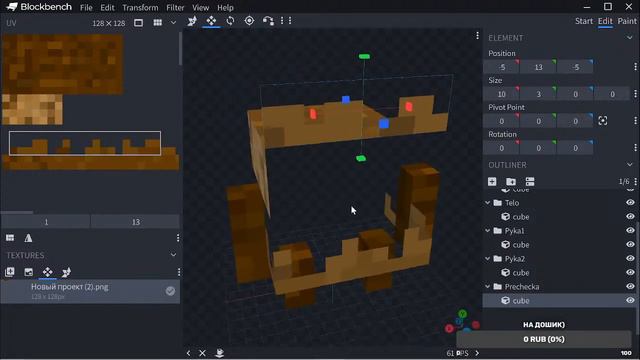640x360 pixels.
Task: Click the 0 RUB (0%) progress bar
Action: tap(544, 339)
